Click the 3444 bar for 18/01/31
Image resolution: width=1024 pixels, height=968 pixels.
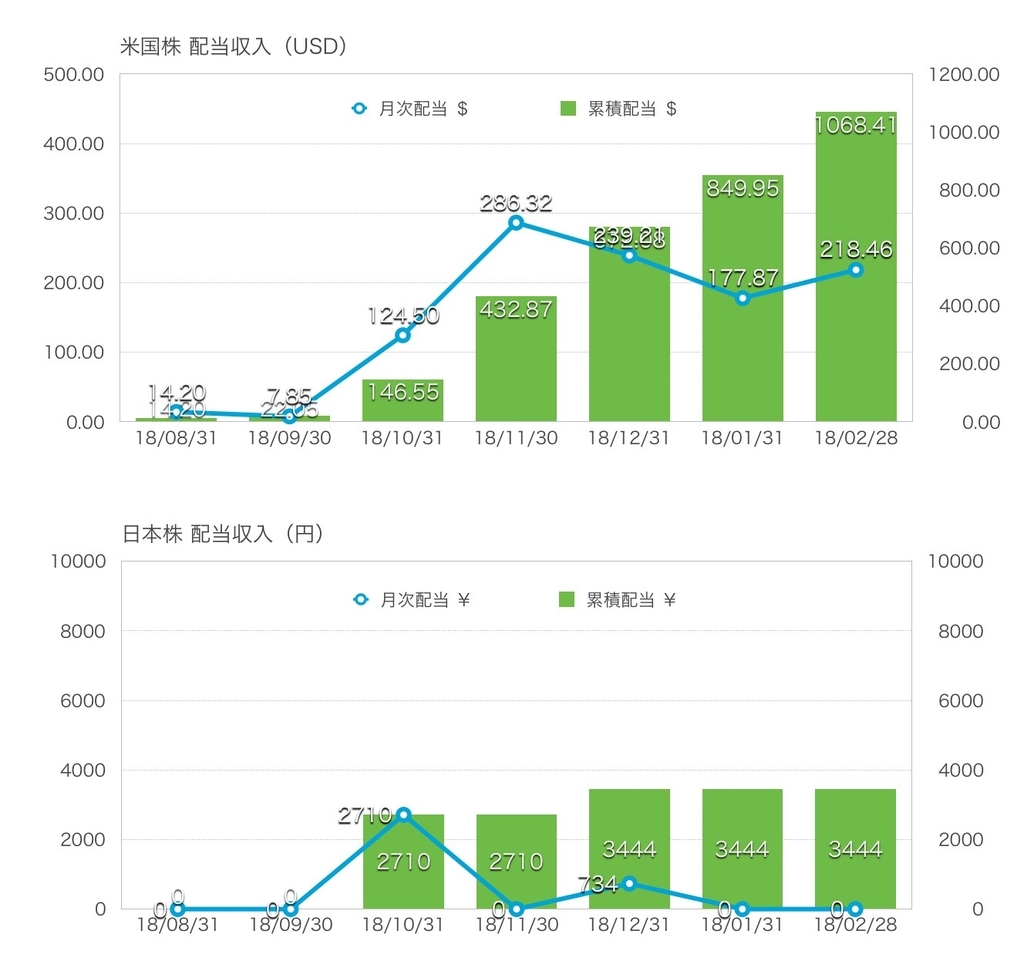pos(743,849)
